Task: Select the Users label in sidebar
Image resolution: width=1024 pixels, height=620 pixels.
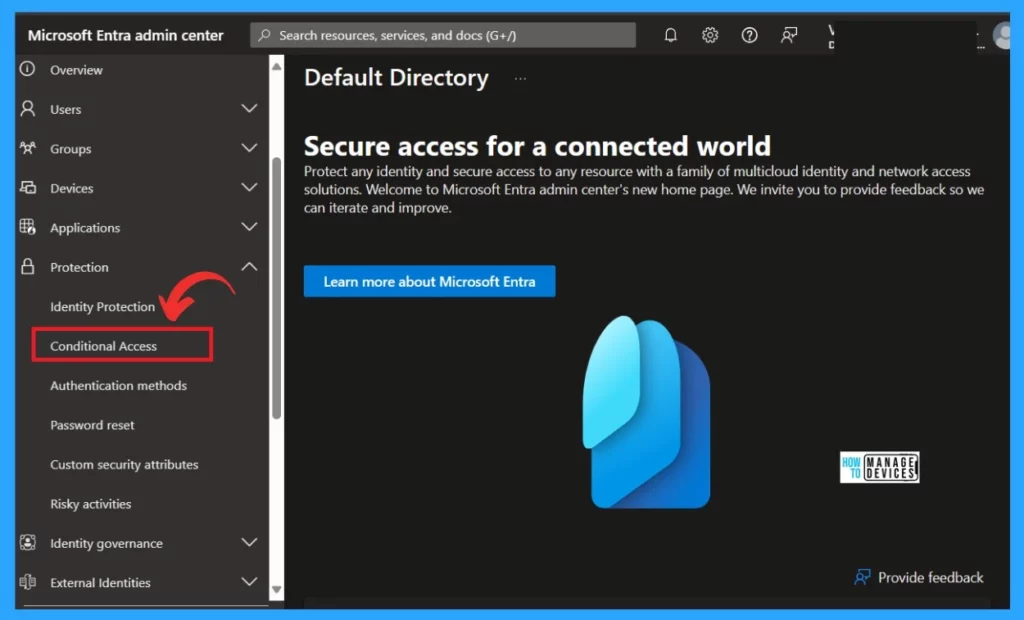Action: pyautogui.click(x=65, y=109)
